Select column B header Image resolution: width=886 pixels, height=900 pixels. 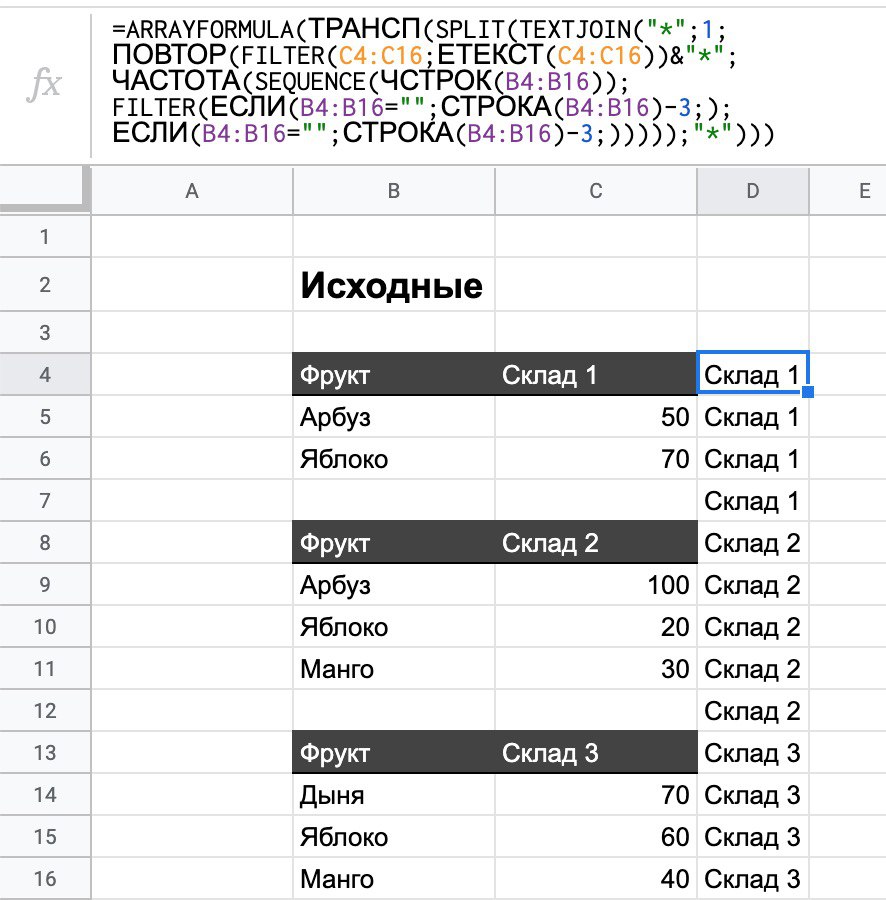[394, 191]
